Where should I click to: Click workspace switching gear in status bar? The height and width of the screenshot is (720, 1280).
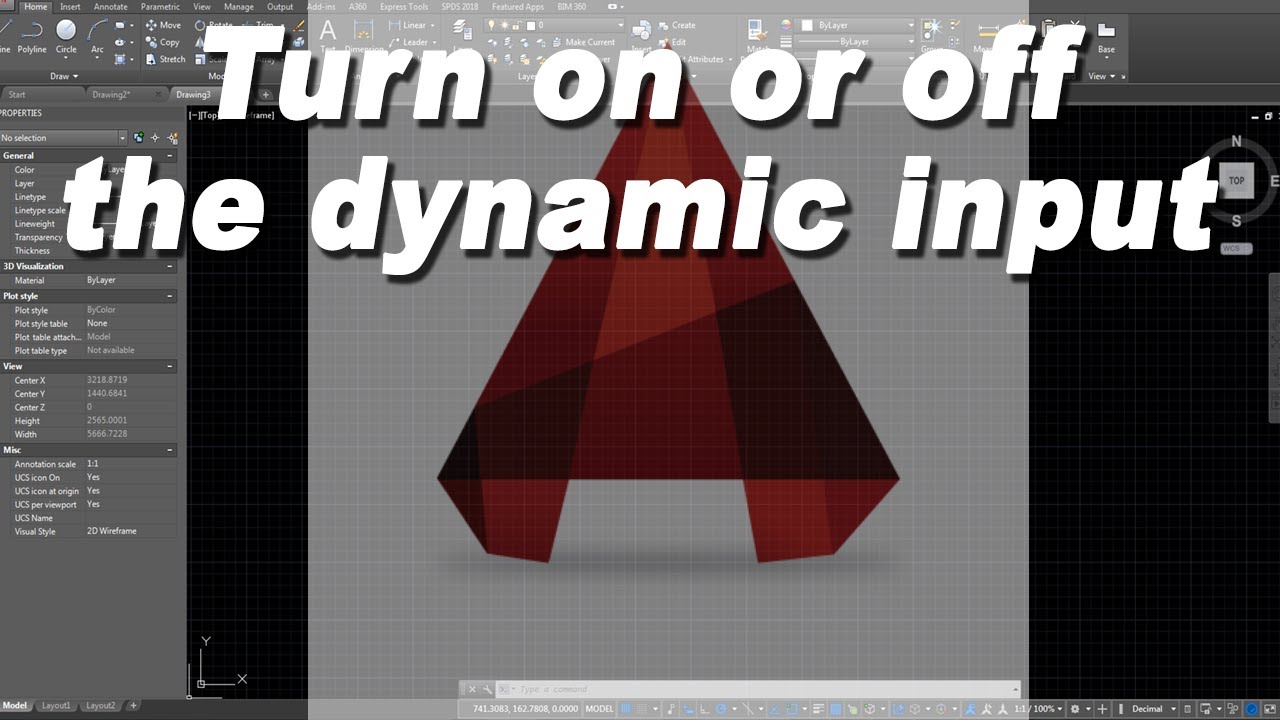1075,709
